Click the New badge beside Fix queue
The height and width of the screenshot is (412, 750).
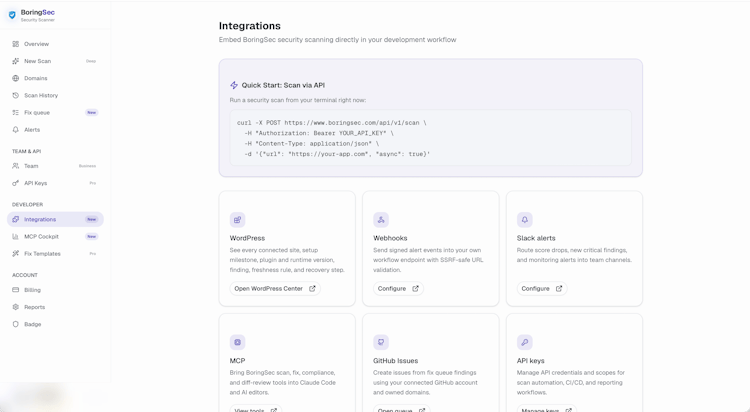pos(91,113)
